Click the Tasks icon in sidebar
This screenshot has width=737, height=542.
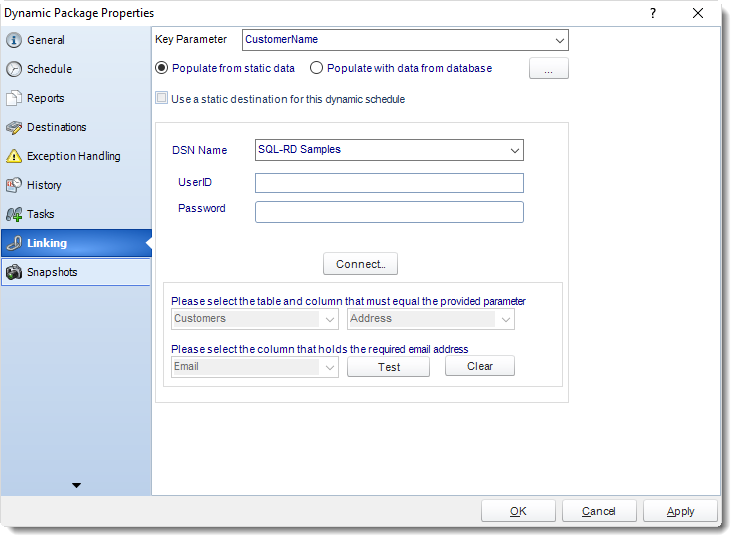[x=14, y=214]
